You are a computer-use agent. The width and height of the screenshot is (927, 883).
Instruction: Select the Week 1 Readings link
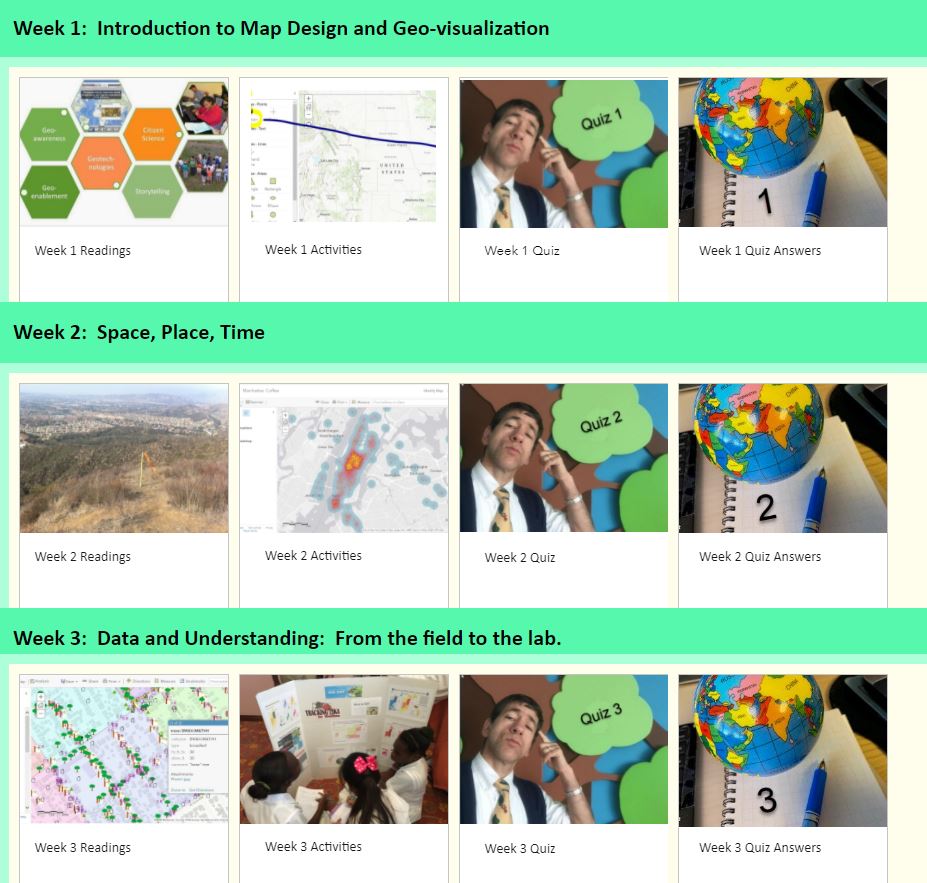pos(83,250)
